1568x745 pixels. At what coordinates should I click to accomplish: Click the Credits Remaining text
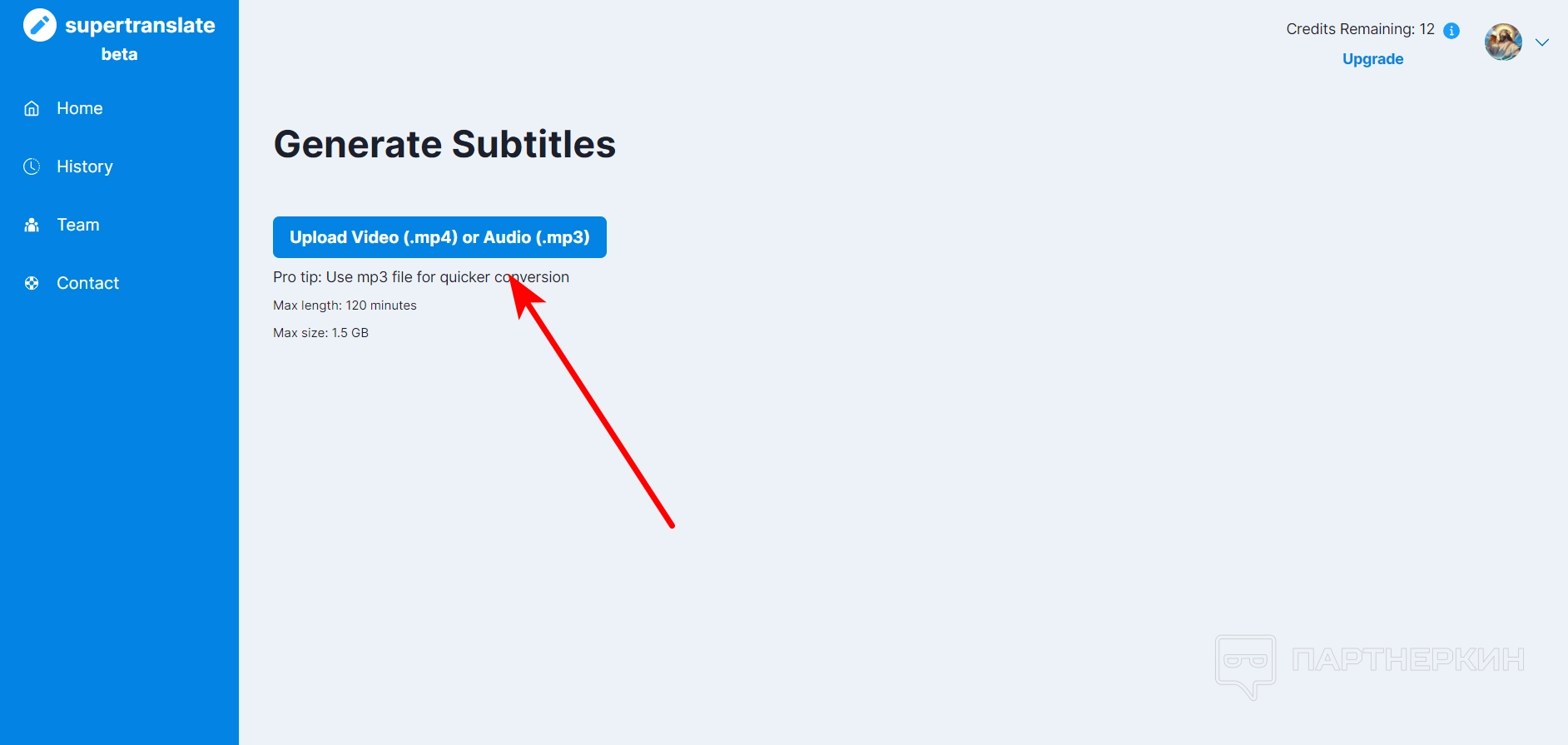coord(1360,29)
